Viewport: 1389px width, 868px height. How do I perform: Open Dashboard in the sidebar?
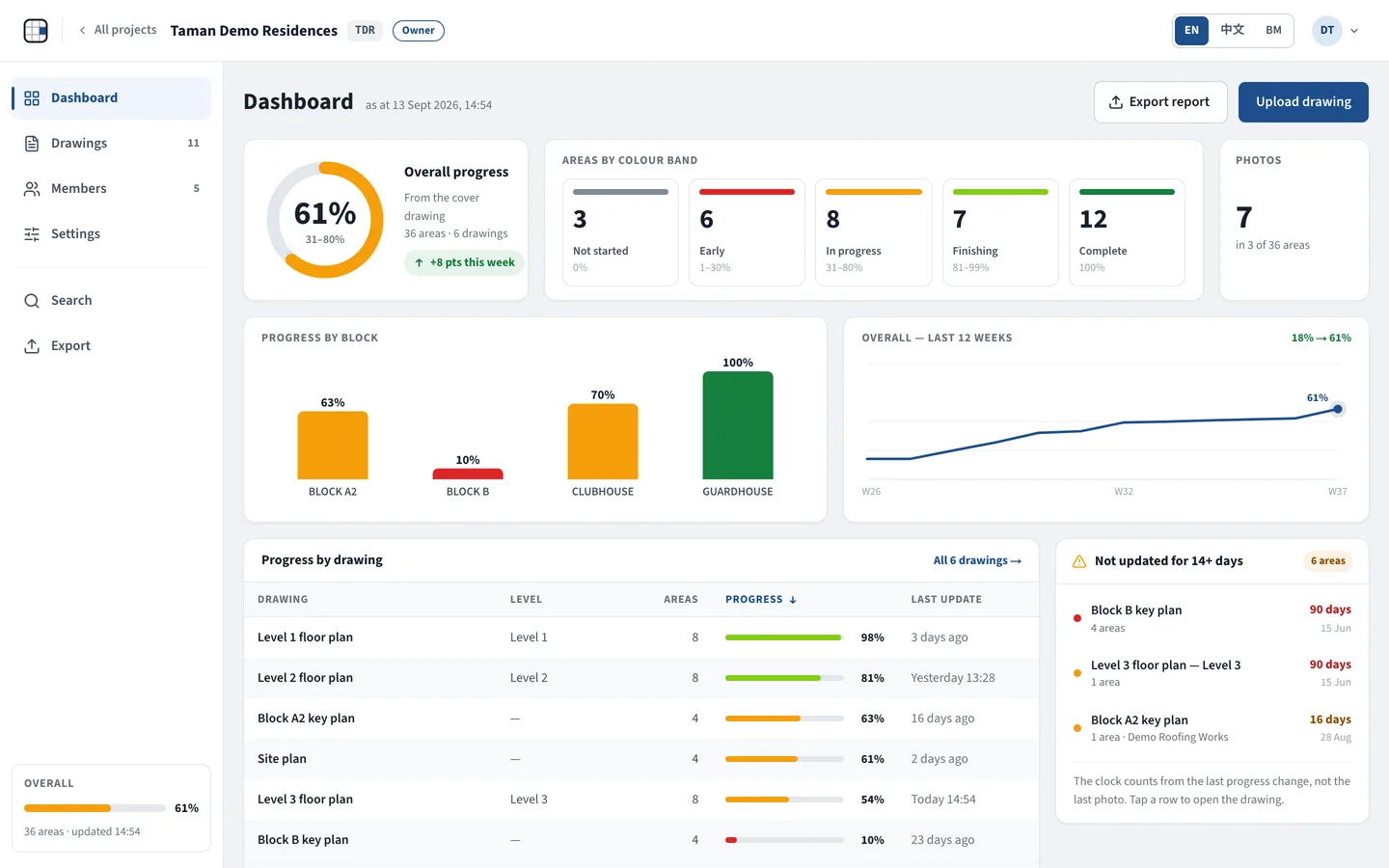(112, 98)
